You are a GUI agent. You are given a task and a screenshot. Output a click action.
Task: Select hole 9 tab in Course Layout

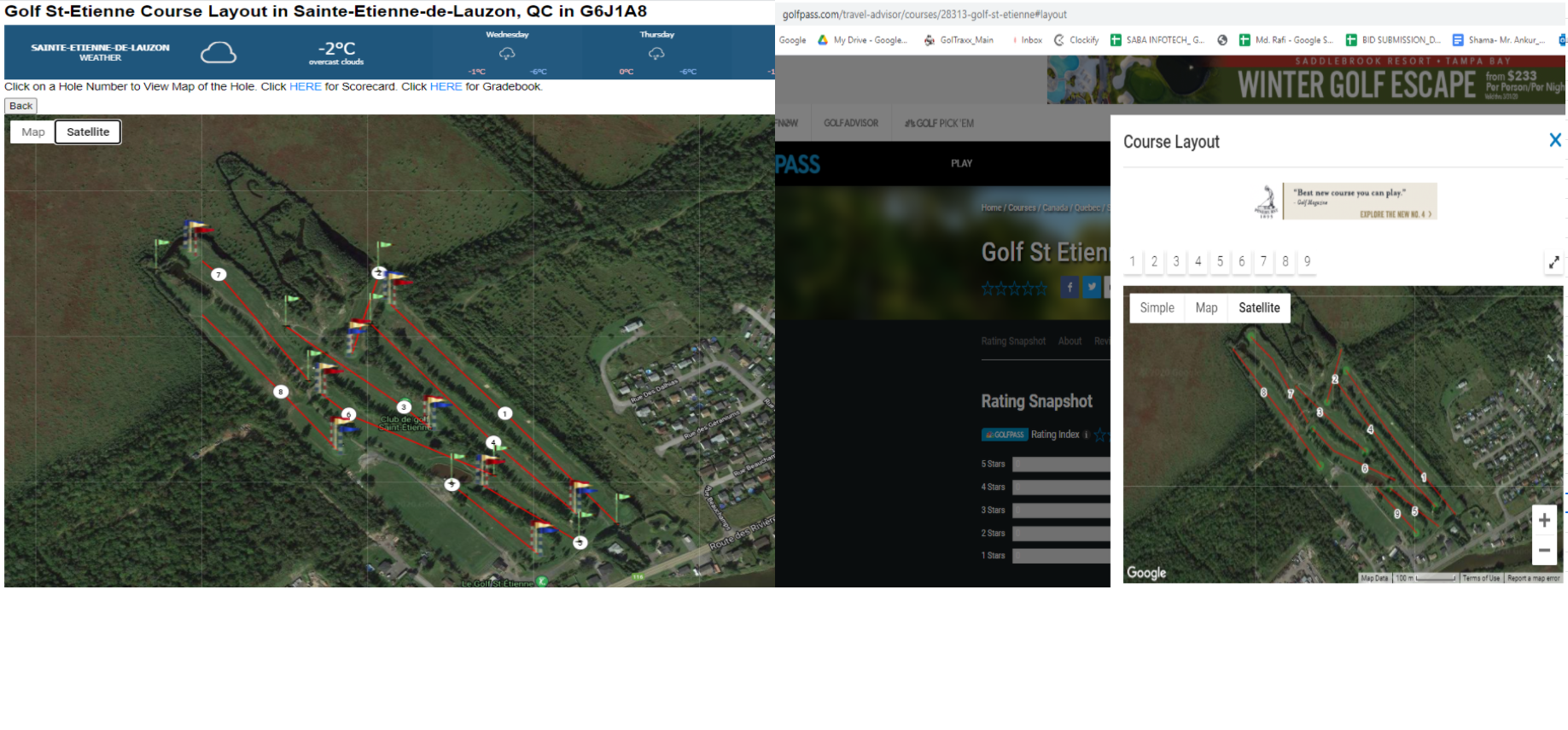tap(1307, 262)
